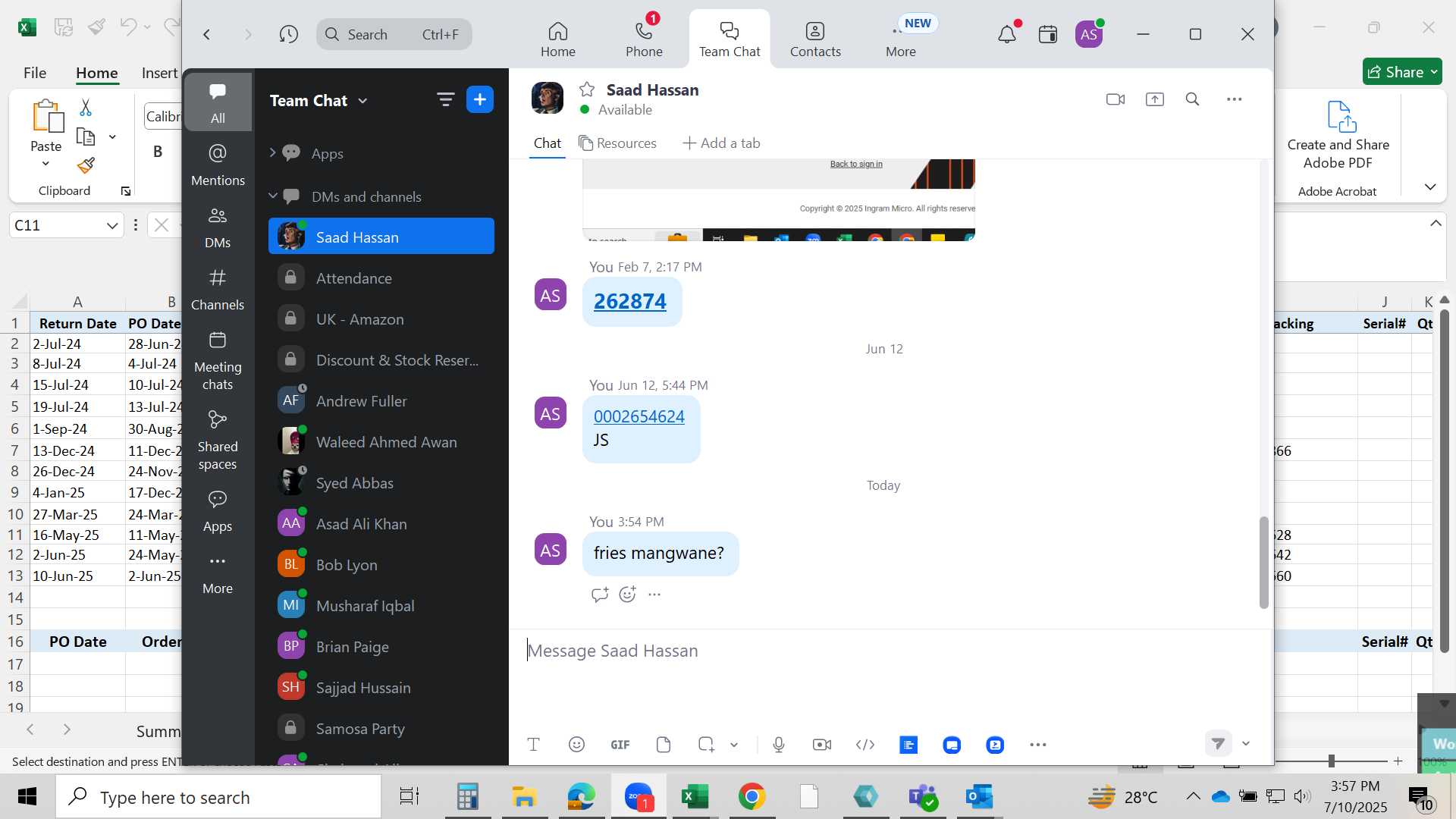Open the Contacts tab

tap(815, 38)
